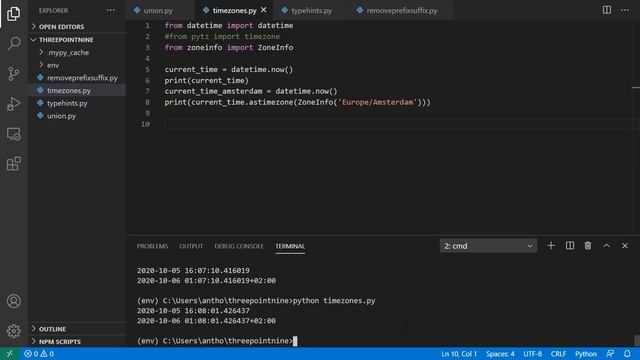The height and width of the screenshot is (360, 640).
Task: Expand the NPM Scripts section
Action: (x=77, y=342)
